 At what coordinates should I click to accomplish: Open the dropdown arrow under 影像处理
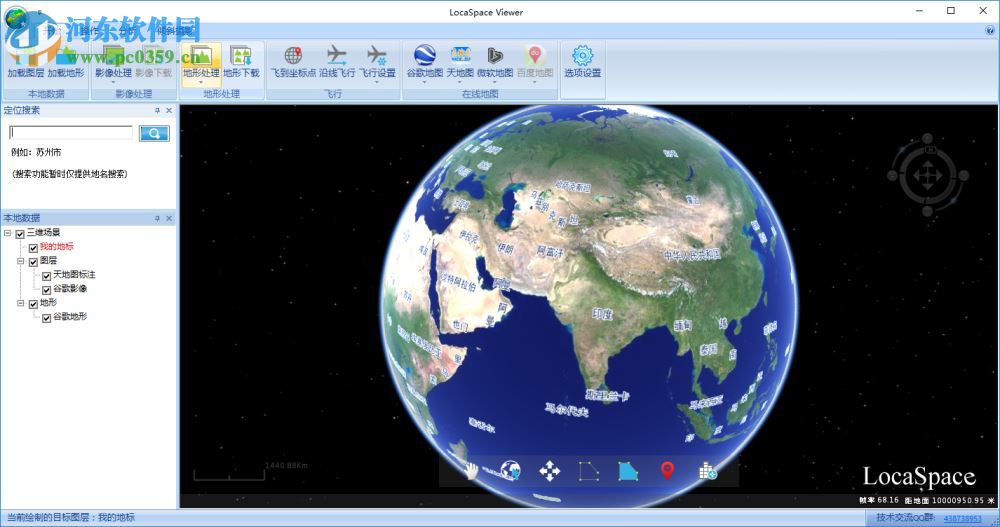pyautogui.click(x=113, y=83)
